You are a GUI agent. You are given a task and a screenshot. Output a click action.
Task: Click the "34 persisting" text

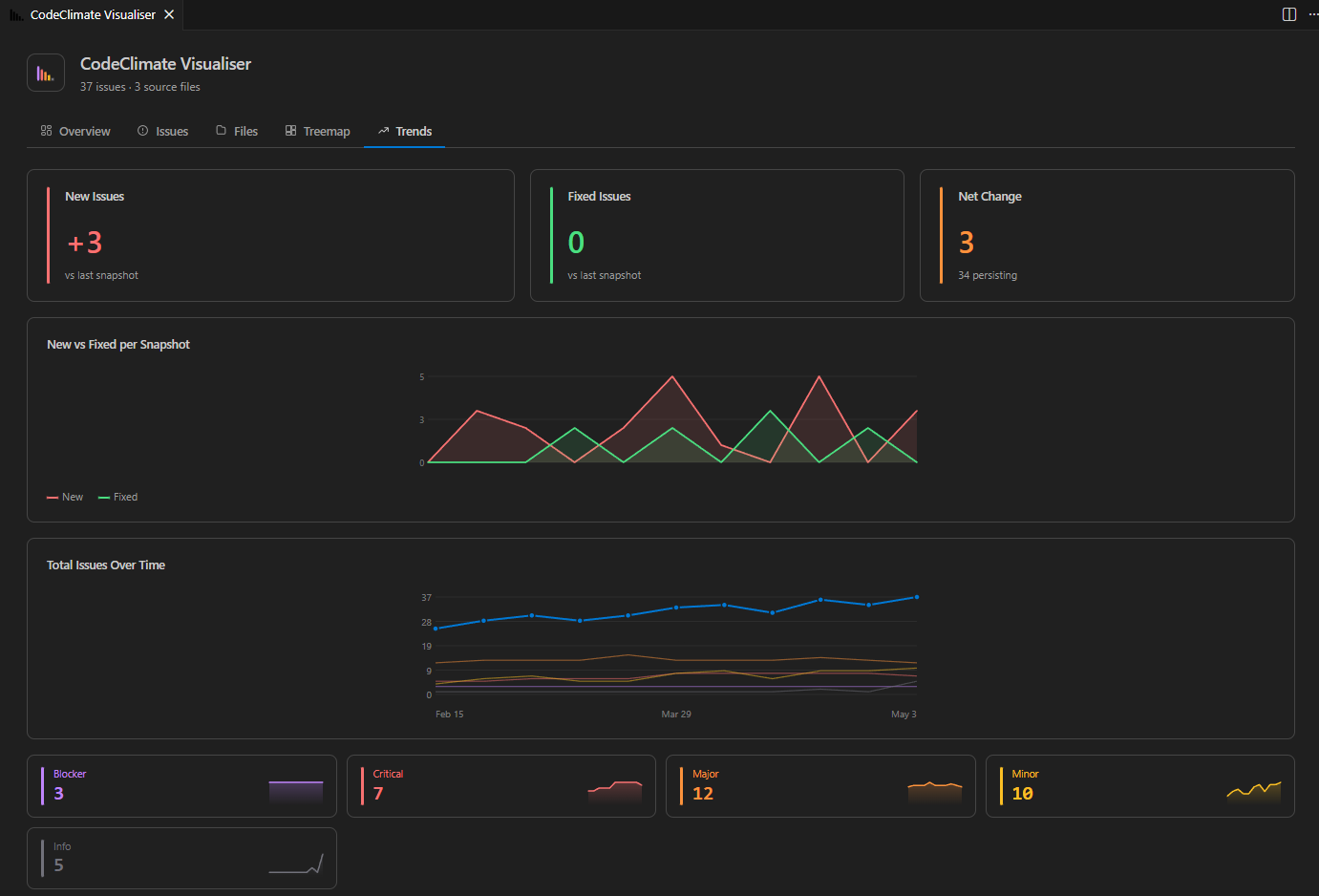pos(988,275)
